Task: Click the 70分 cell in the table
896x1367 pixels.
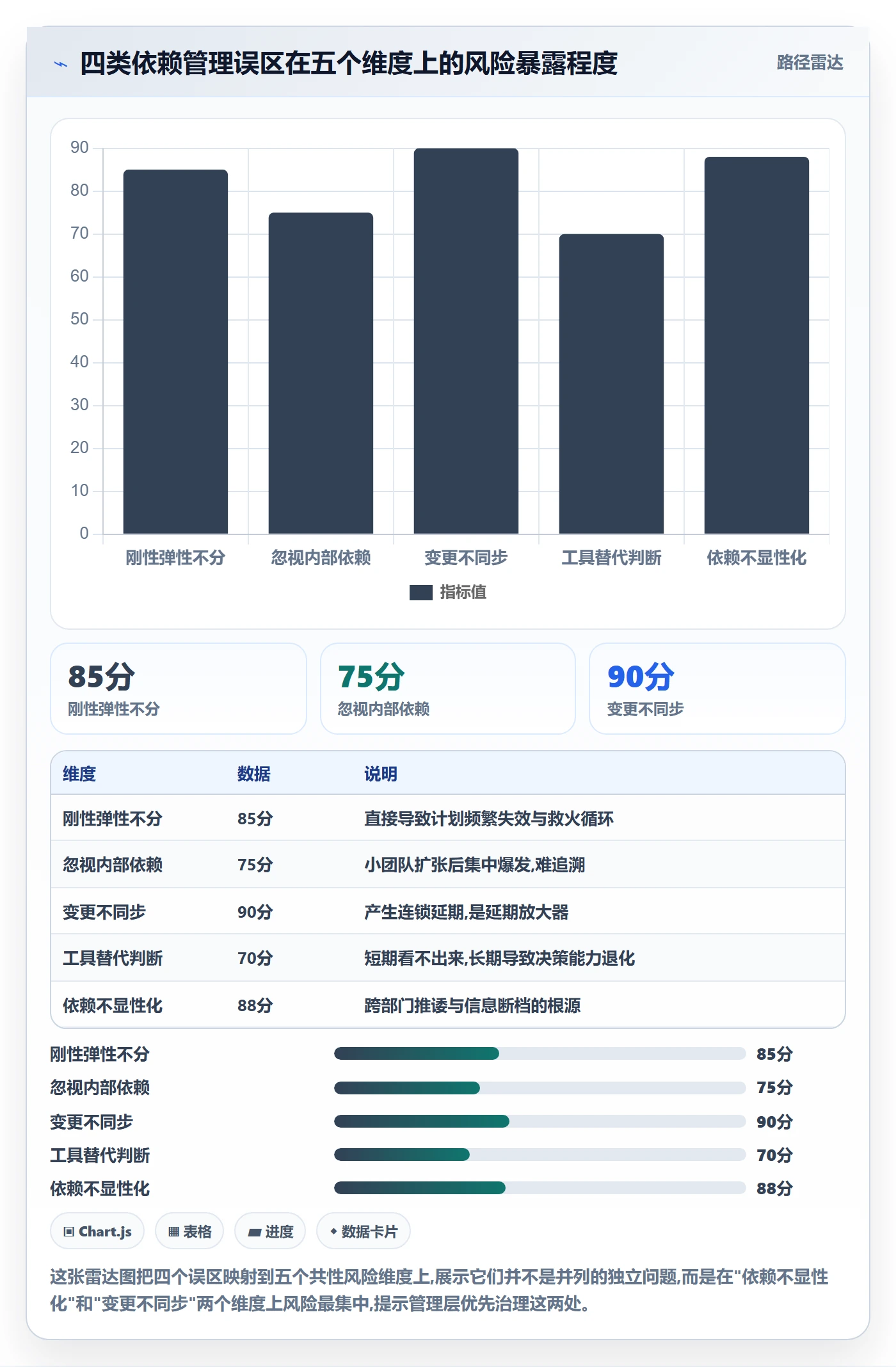Action: pos(255,958)
